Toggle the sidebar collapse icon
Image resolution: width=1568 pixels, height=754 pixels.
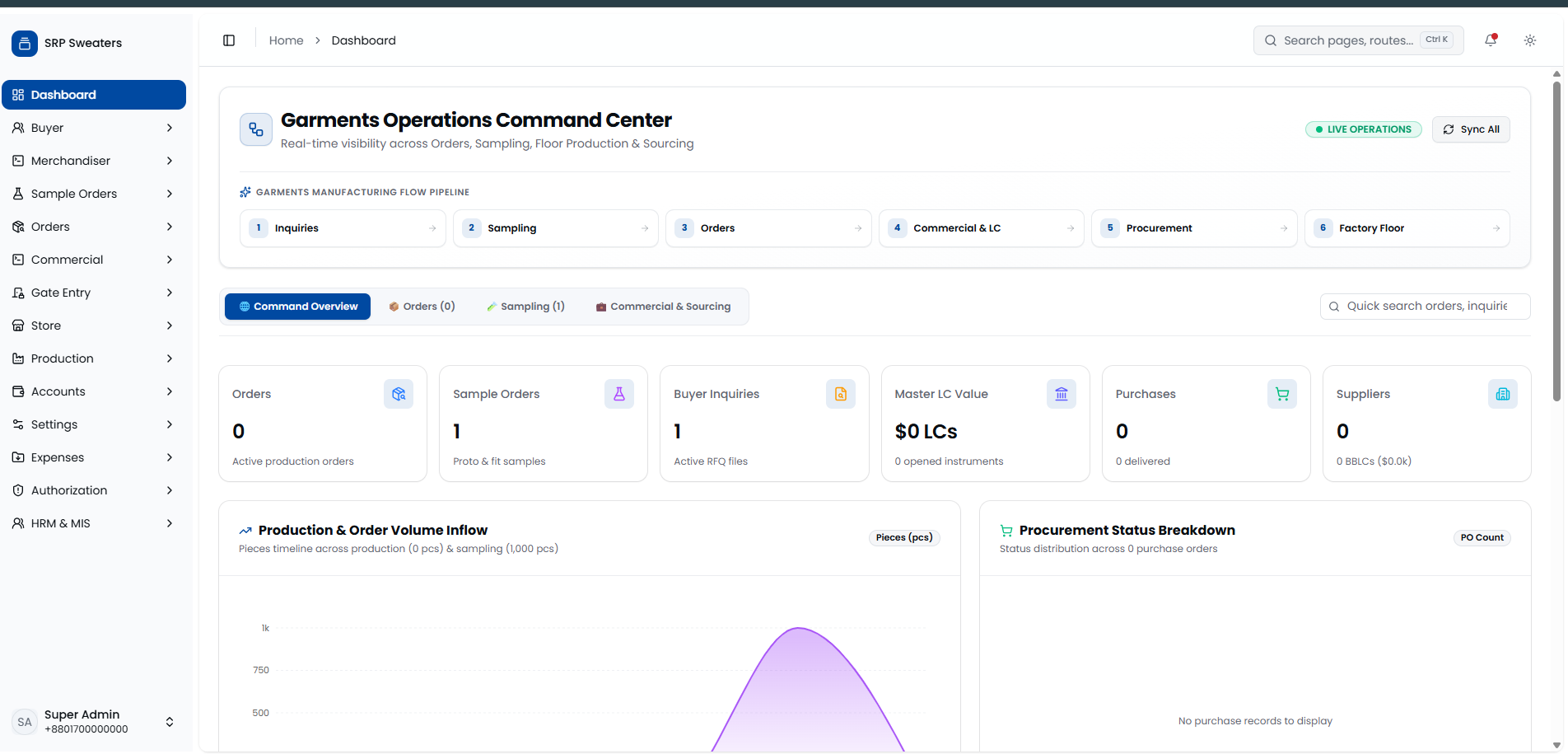coord(229,40)
